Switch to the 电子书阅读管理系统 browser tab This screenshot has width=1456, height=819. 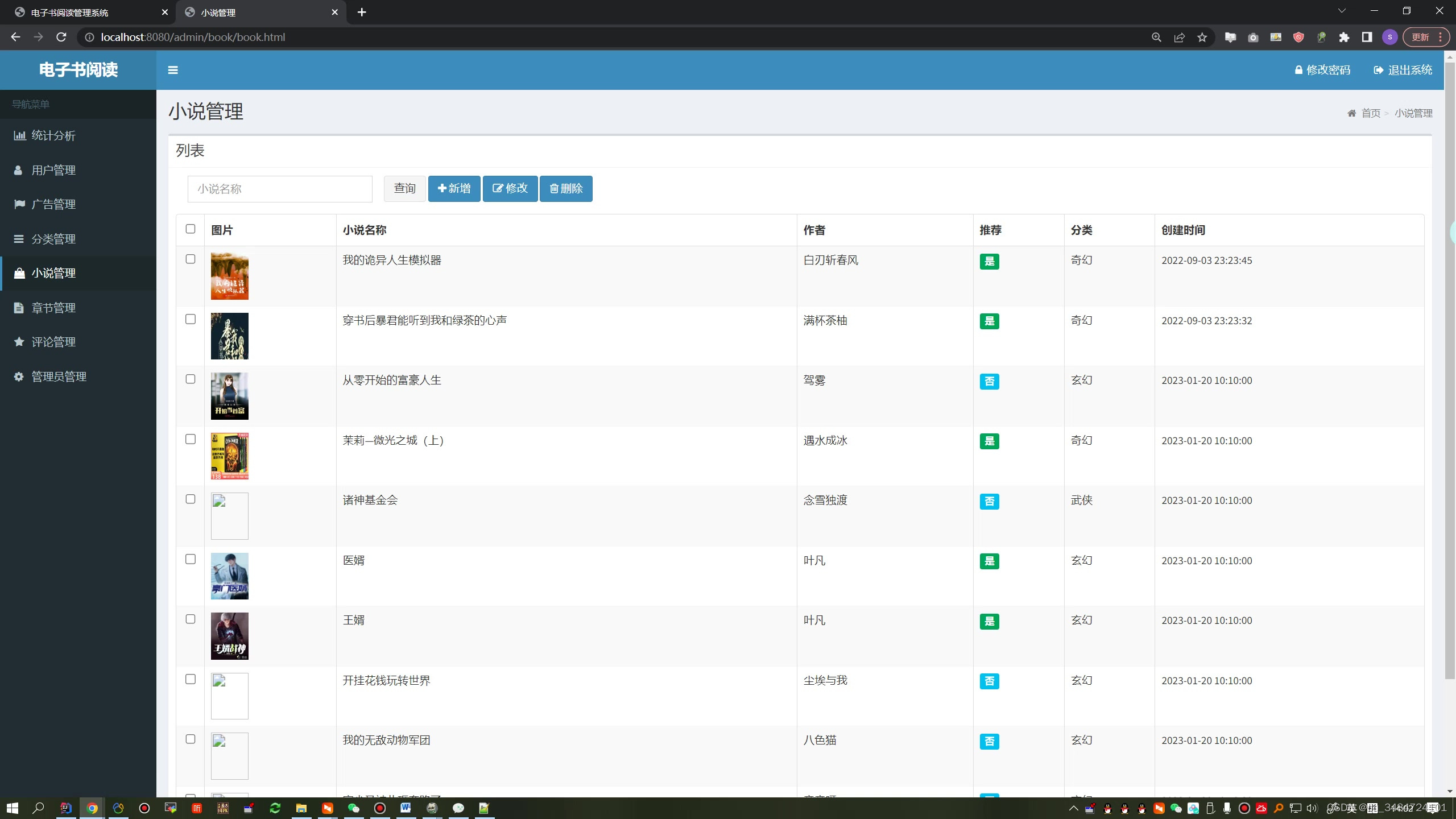point(69,13)
